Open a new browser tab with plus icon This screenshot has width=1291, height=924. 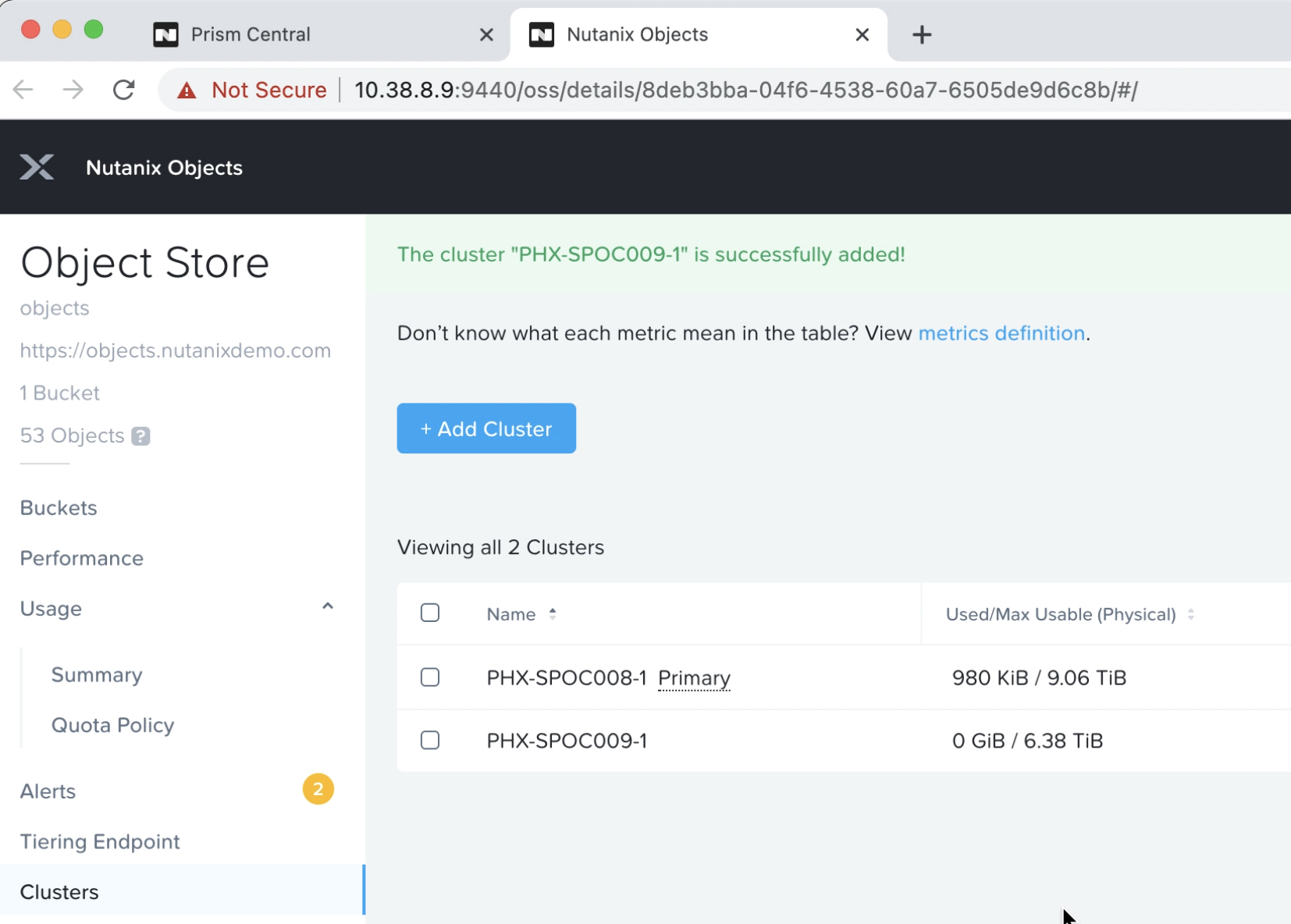(x=922, y=35)
